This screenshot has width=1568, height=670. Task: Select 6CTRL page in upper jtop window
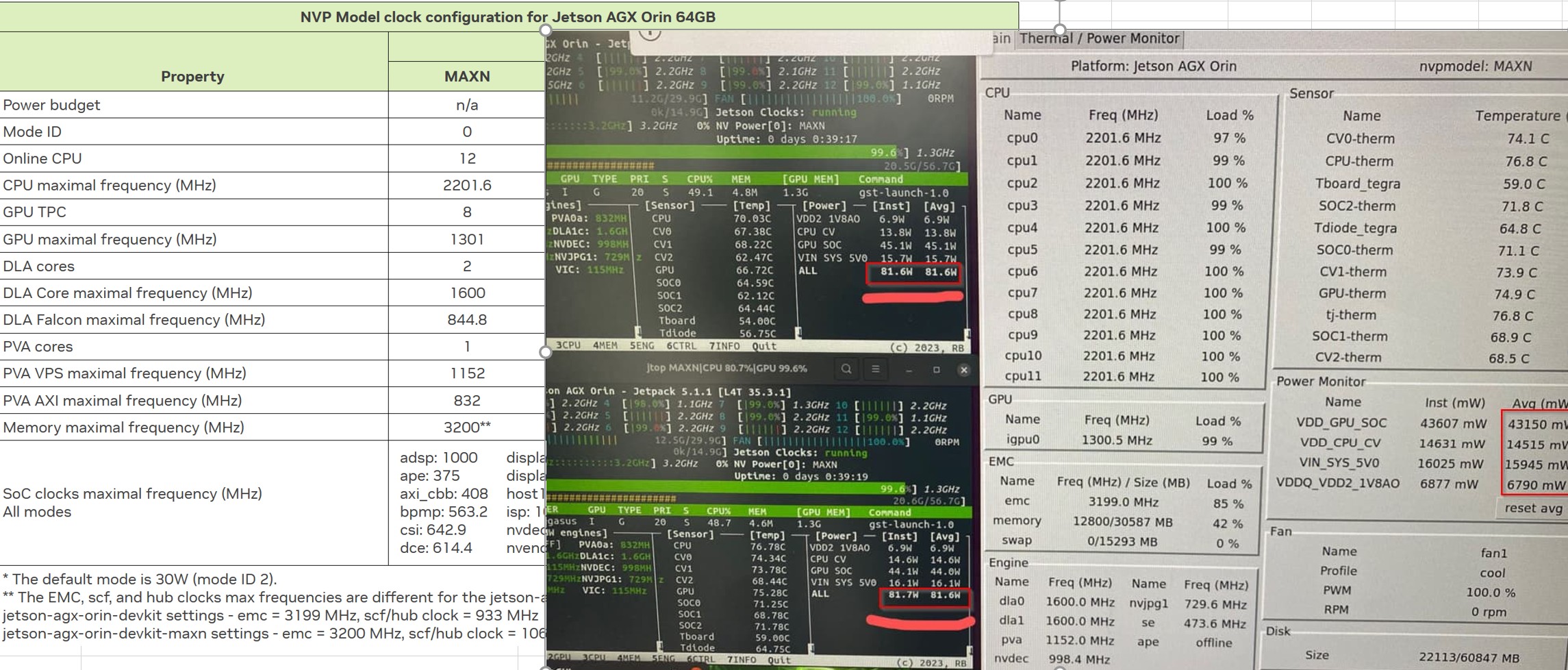pyautogui.click(x=682, y=346)
